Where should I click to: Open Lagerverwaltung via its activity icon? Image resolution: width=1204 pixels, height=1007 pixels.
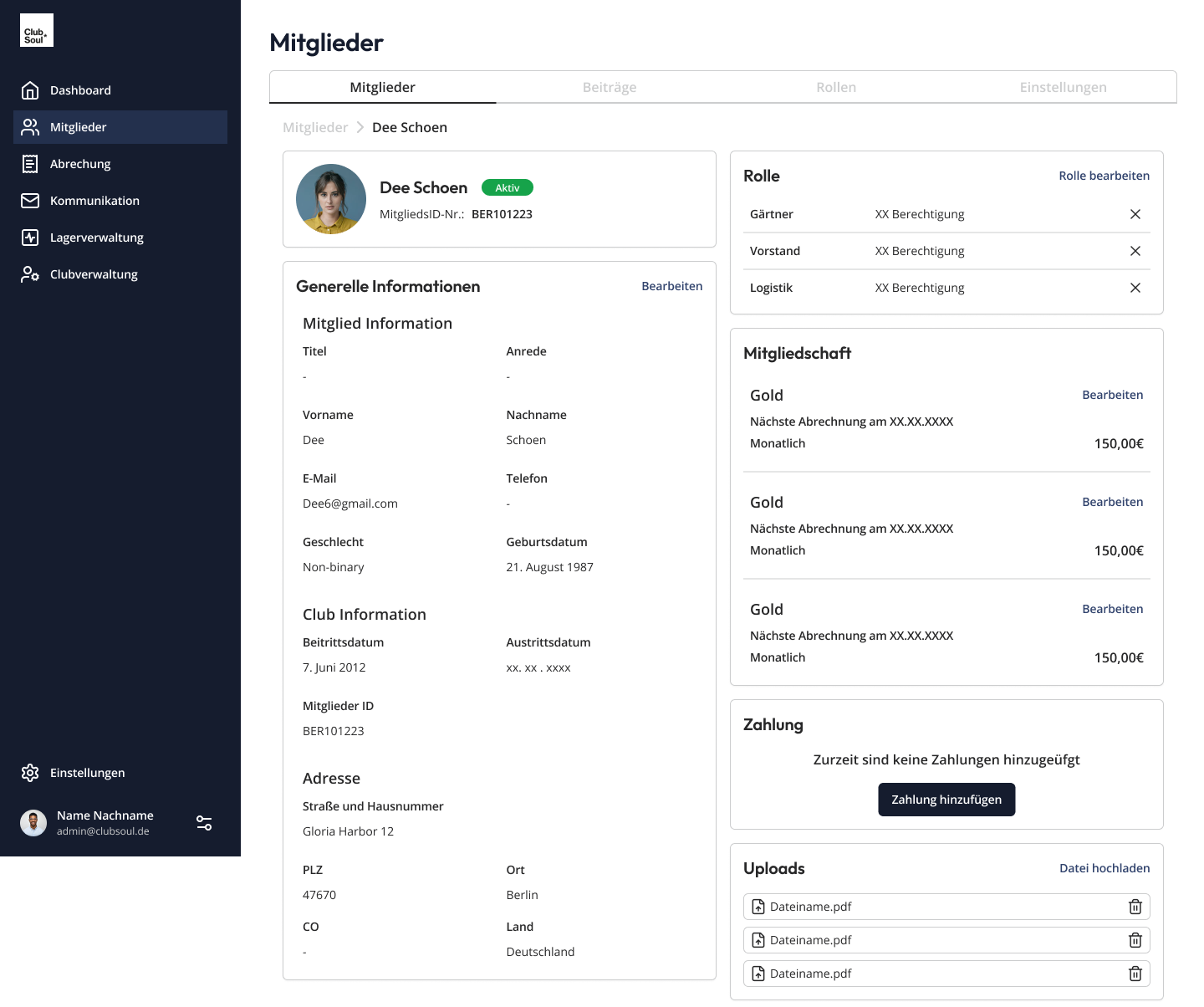coord(30,238)
